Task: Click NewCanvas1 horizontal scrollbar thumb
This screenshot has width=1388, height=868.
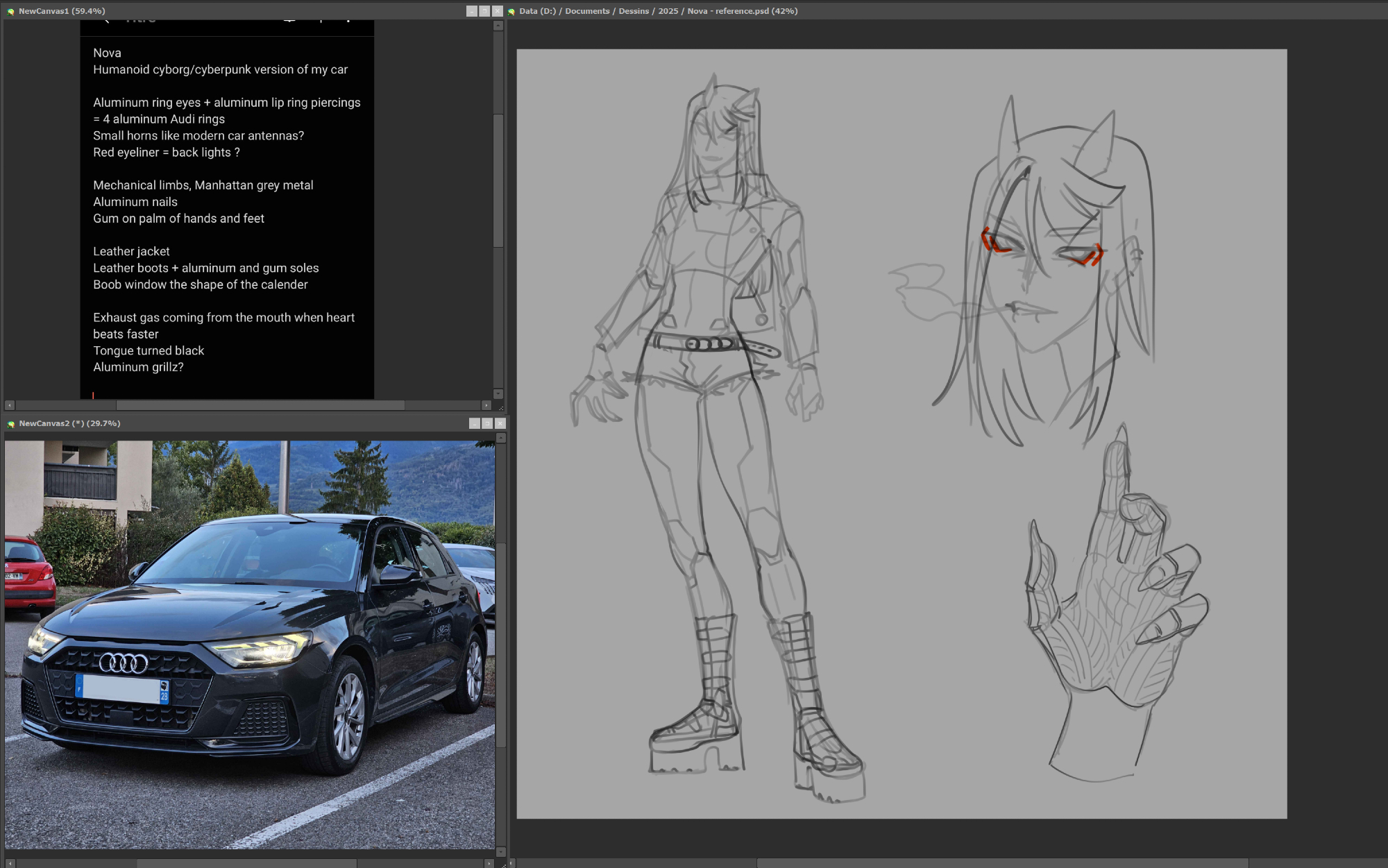Action: click(x=260, y=405)
